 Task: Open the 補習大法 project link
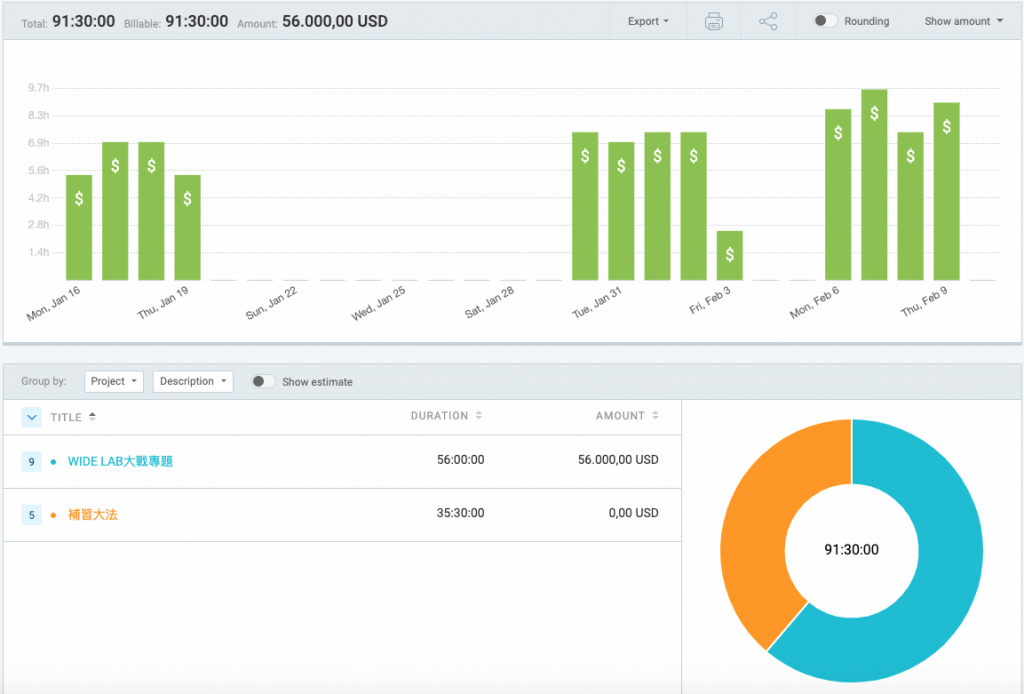tap(93, 515)
